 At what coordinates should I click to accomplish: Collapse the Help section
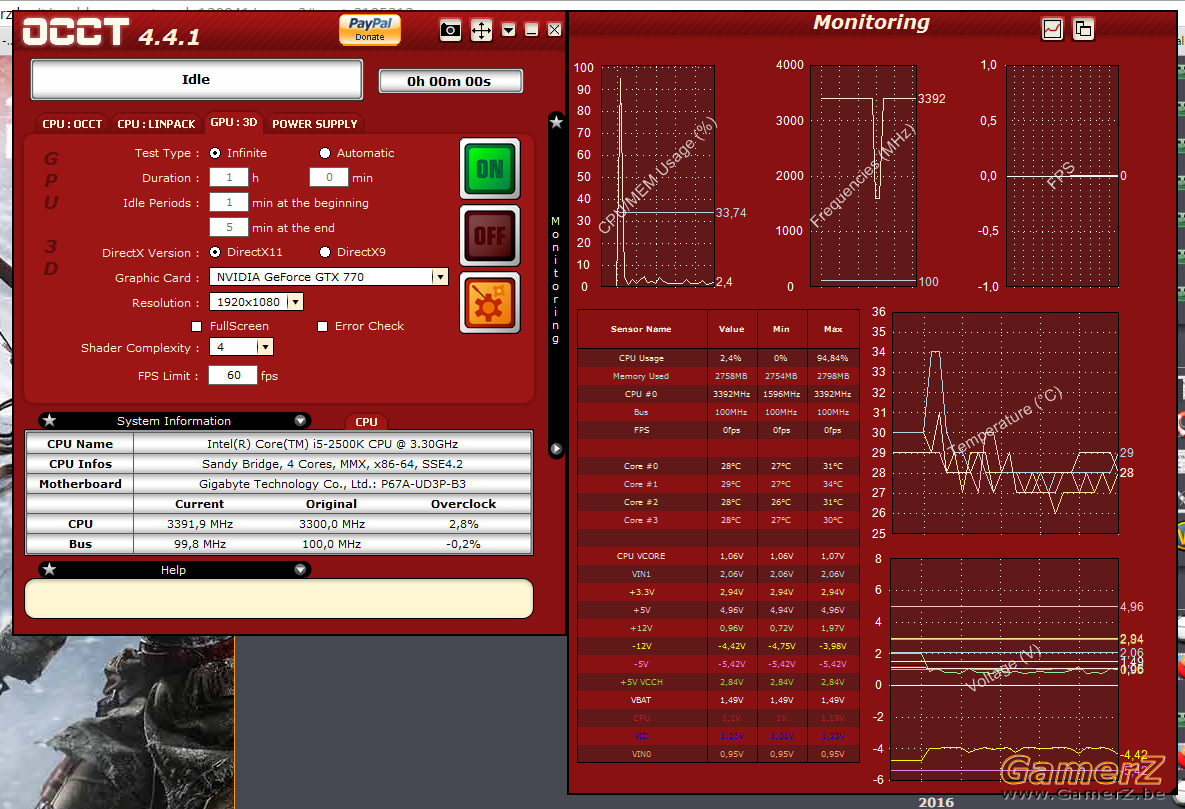[x=300, y=569]
